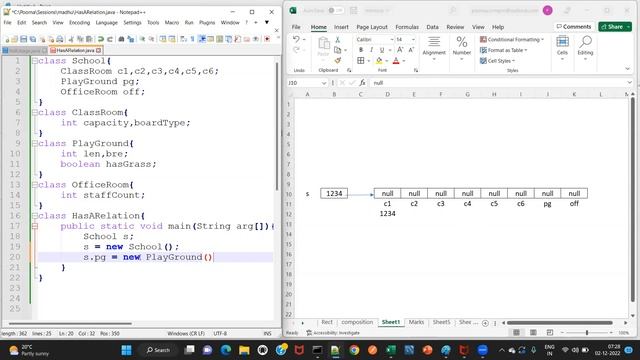
Task: Switch to the Marks sheet tab
Action: pos(416,322)
